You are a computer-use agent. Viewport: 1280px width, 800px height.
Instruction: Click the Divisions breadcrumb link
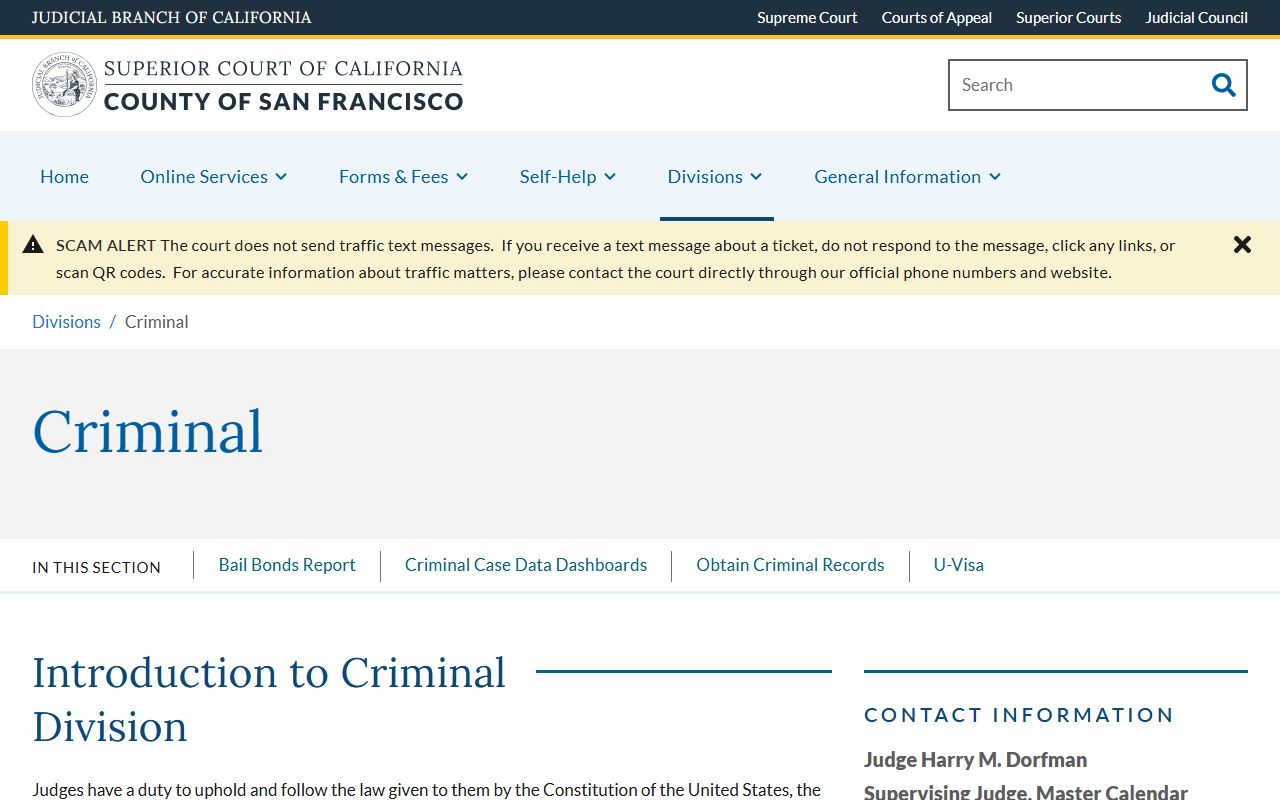[x=66, y=321]
